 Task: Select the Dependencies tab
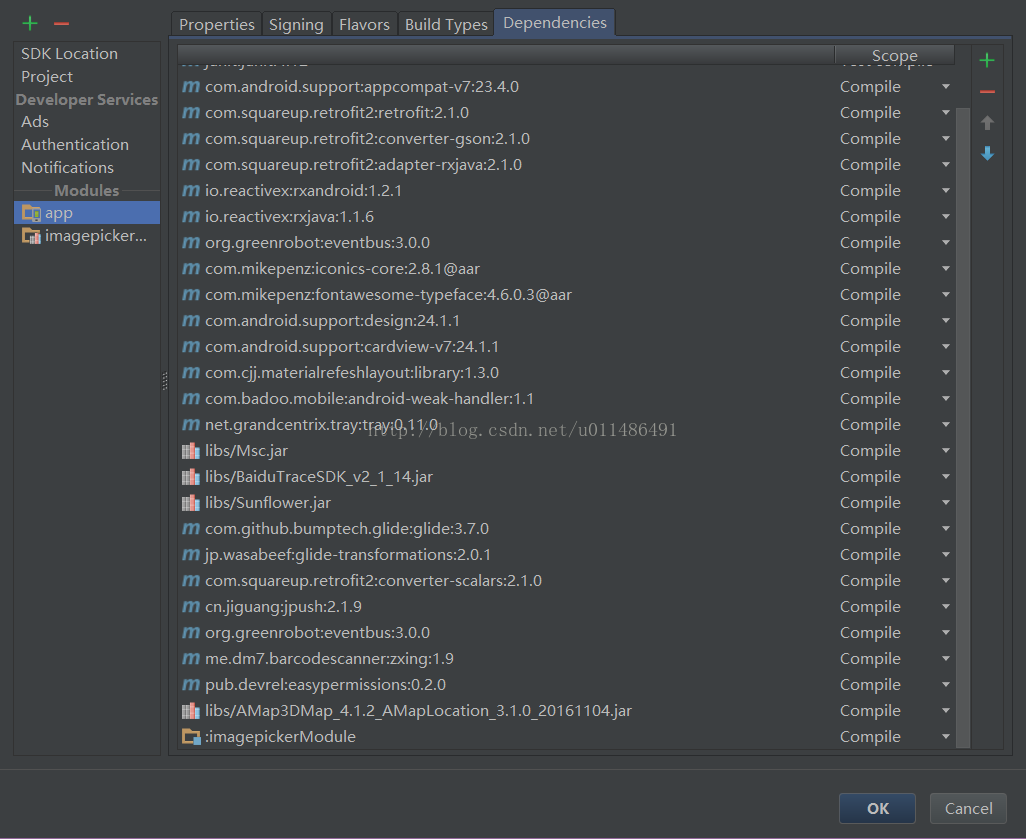click(555, 23)
